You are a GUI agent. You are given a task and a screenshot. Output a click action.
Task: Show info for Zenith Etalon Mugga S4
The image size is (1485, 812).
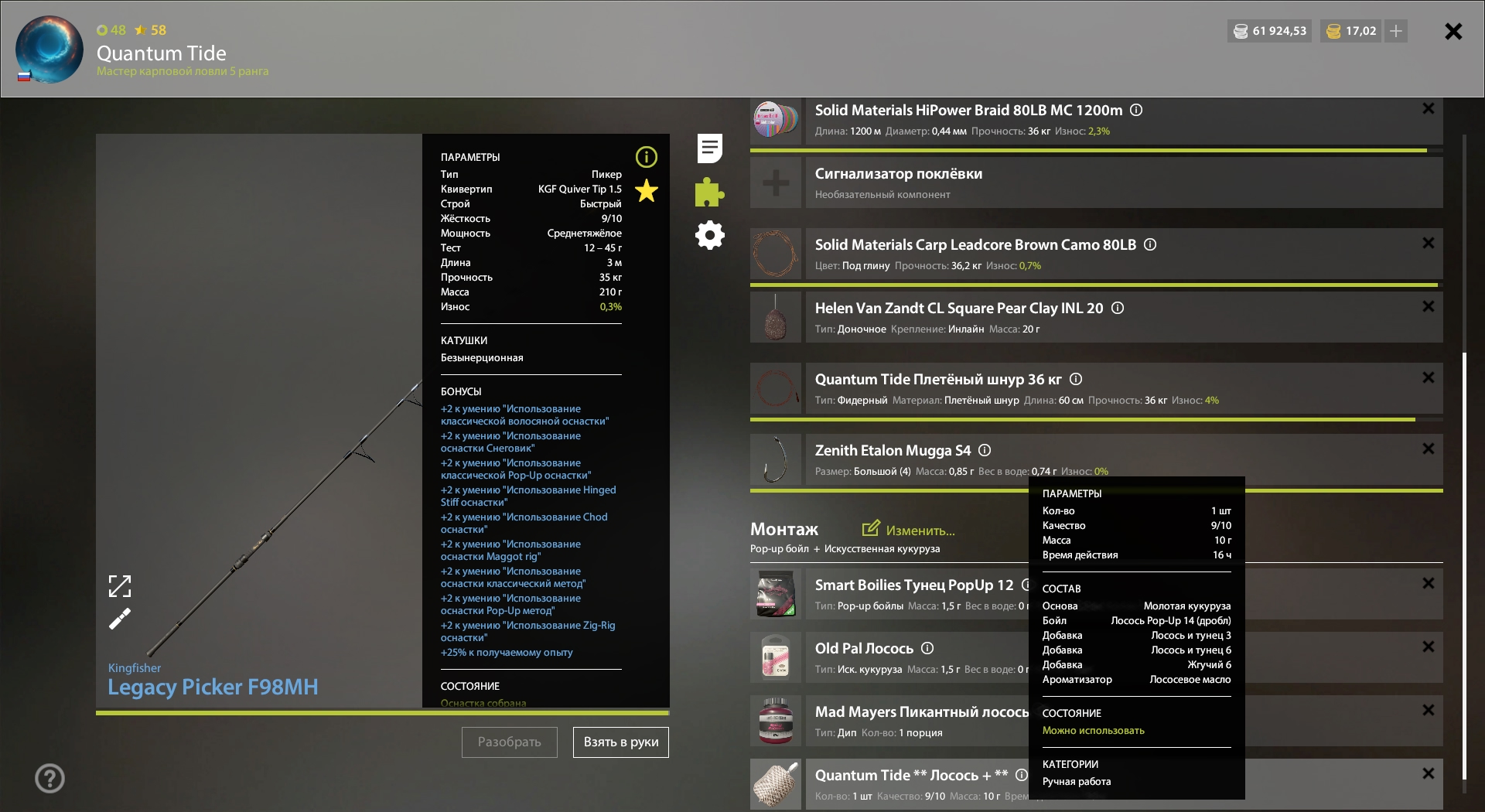(x=985, y=450)
